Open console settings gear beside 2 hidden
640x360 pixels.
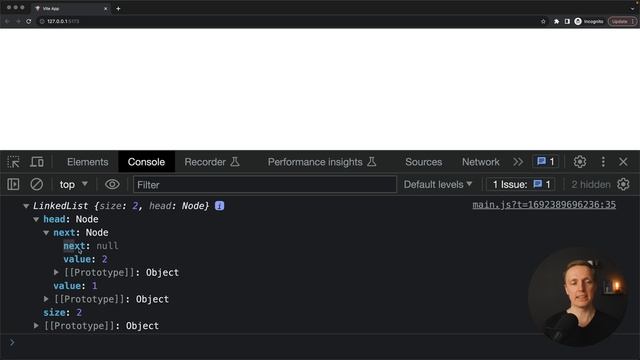click(x=623, y=184)
